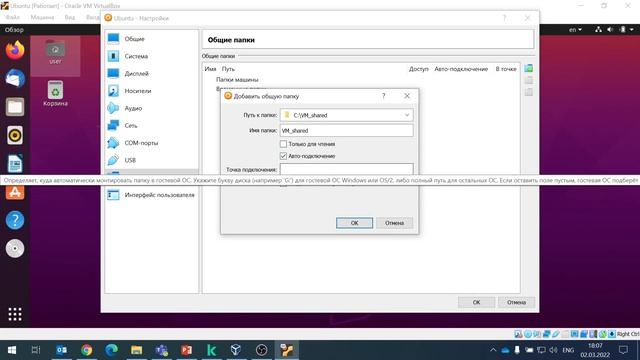Screen dimensions: 640x360
Task: Open the Файл menu in VirtualBox
Action: 13,18
